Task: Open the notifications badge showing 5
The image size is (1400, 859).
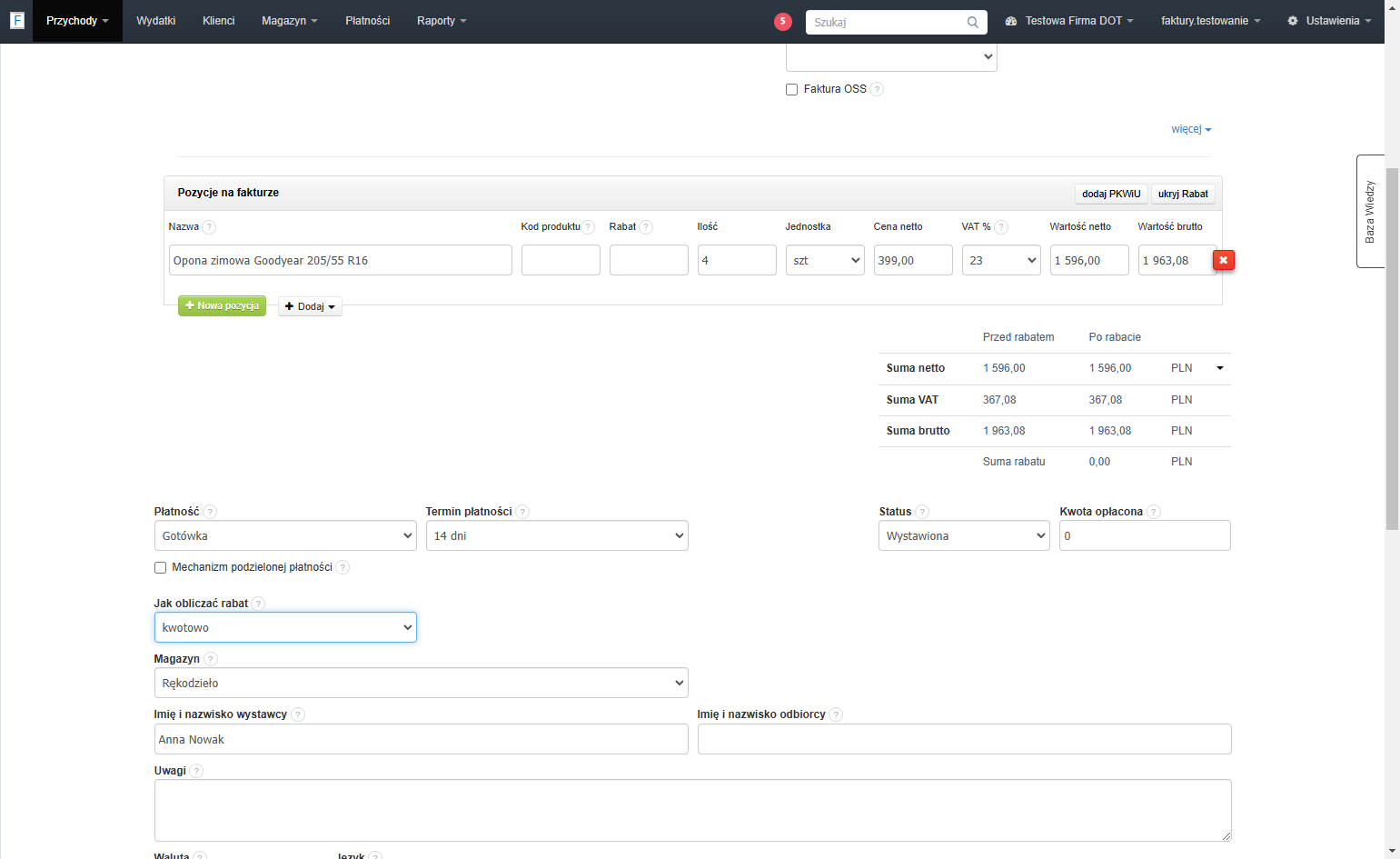Action: (783, 22)
